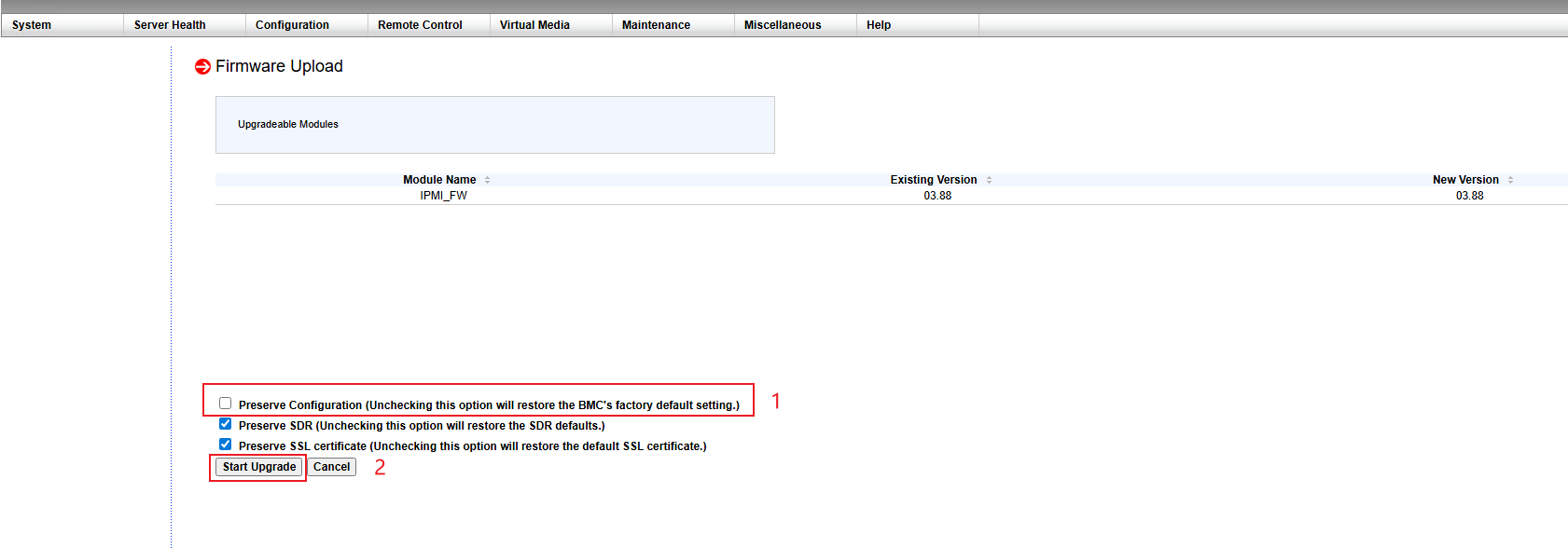Click the Firmware Upload page heading
Image resolution: width=1568 pixels, height=548 pixels.
pyautogui.click(x=279, y=66)
